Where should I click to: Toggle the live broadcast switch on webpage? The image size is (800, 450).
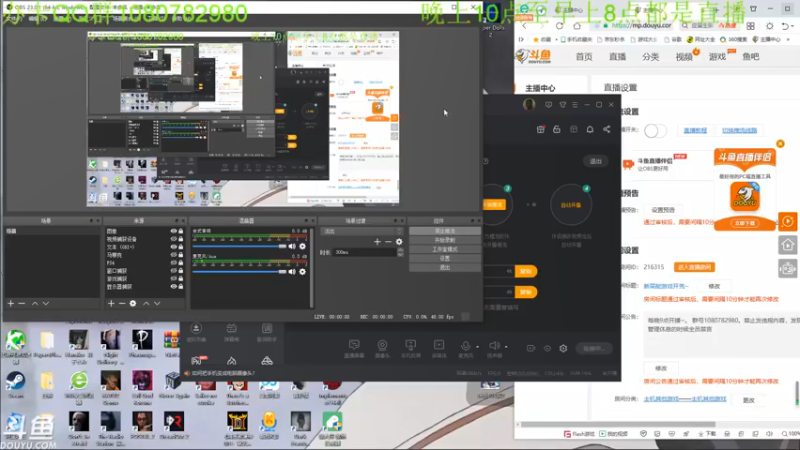[x=655, y=131]
